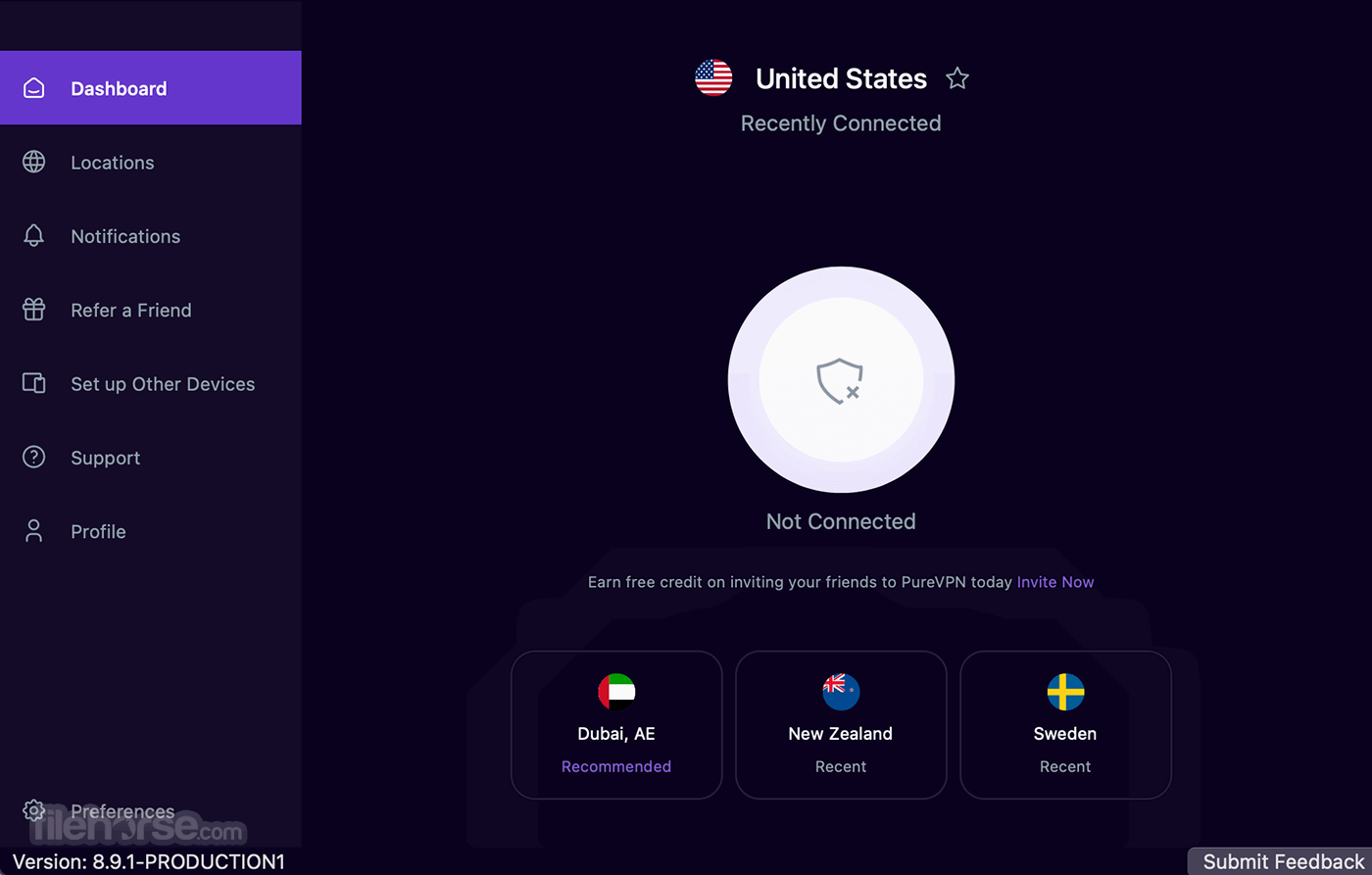This screenshot has height=875, width=1372.
Task: Select the Dashboard home icon
Action: (x=33, y=87)
